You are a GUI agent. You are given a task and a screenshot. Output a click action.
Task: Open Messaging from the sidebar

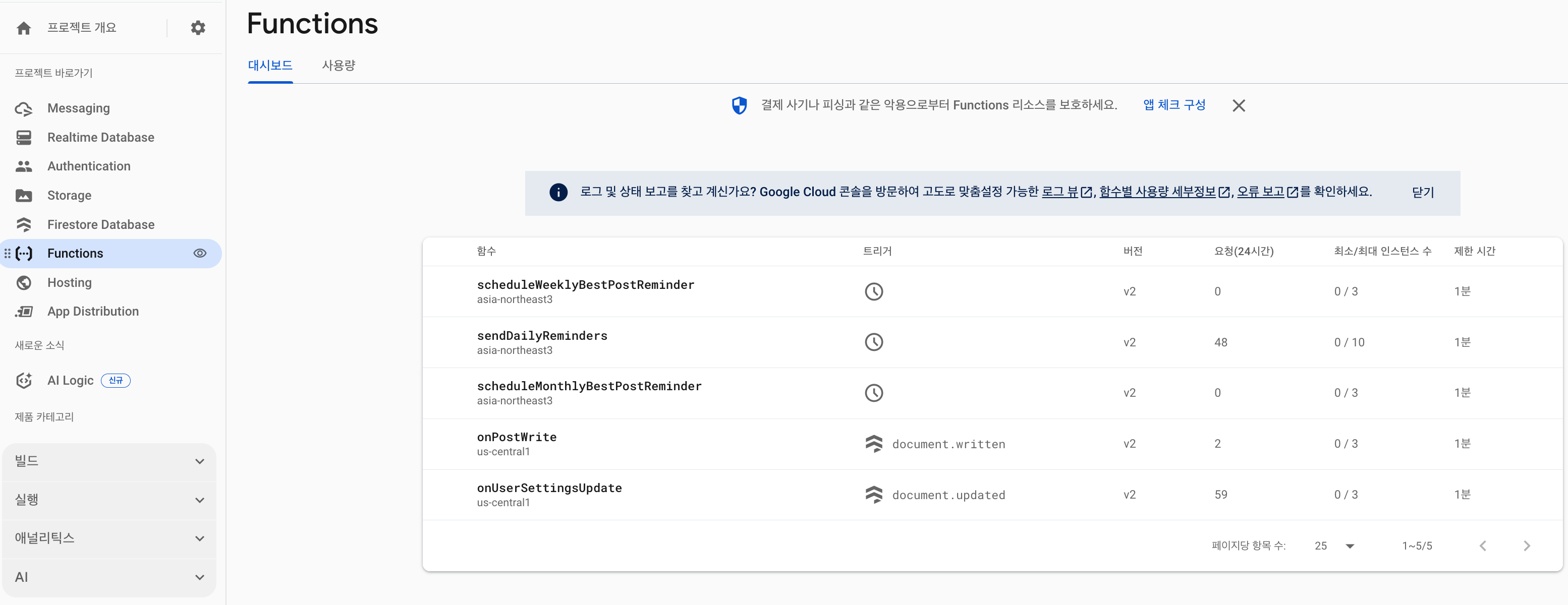[79, 108]
